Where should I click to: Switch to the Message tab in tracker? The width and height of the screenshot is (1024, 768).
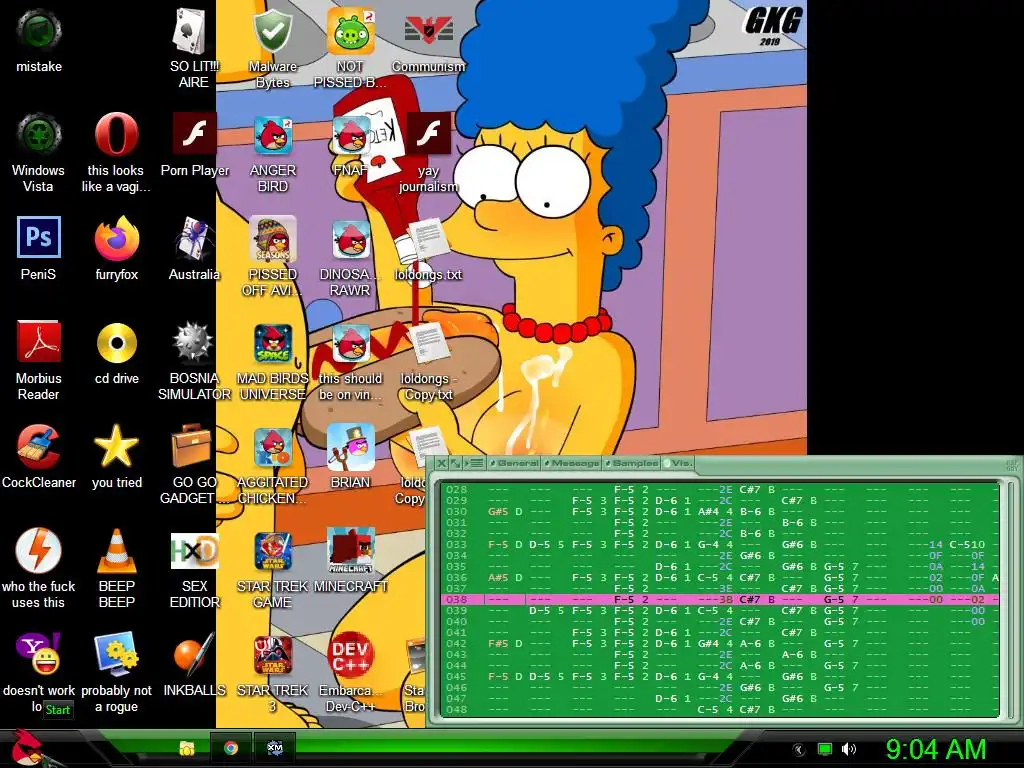click(x=572, y=463)
